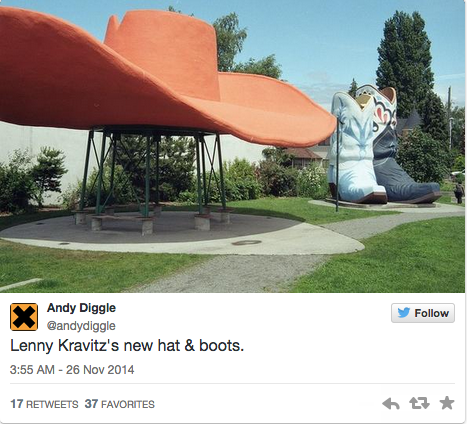This screenshot has height=424, width=467.
Task: Click the tweet text about Lenny Kravitz
Action: (x=127, y=346)
